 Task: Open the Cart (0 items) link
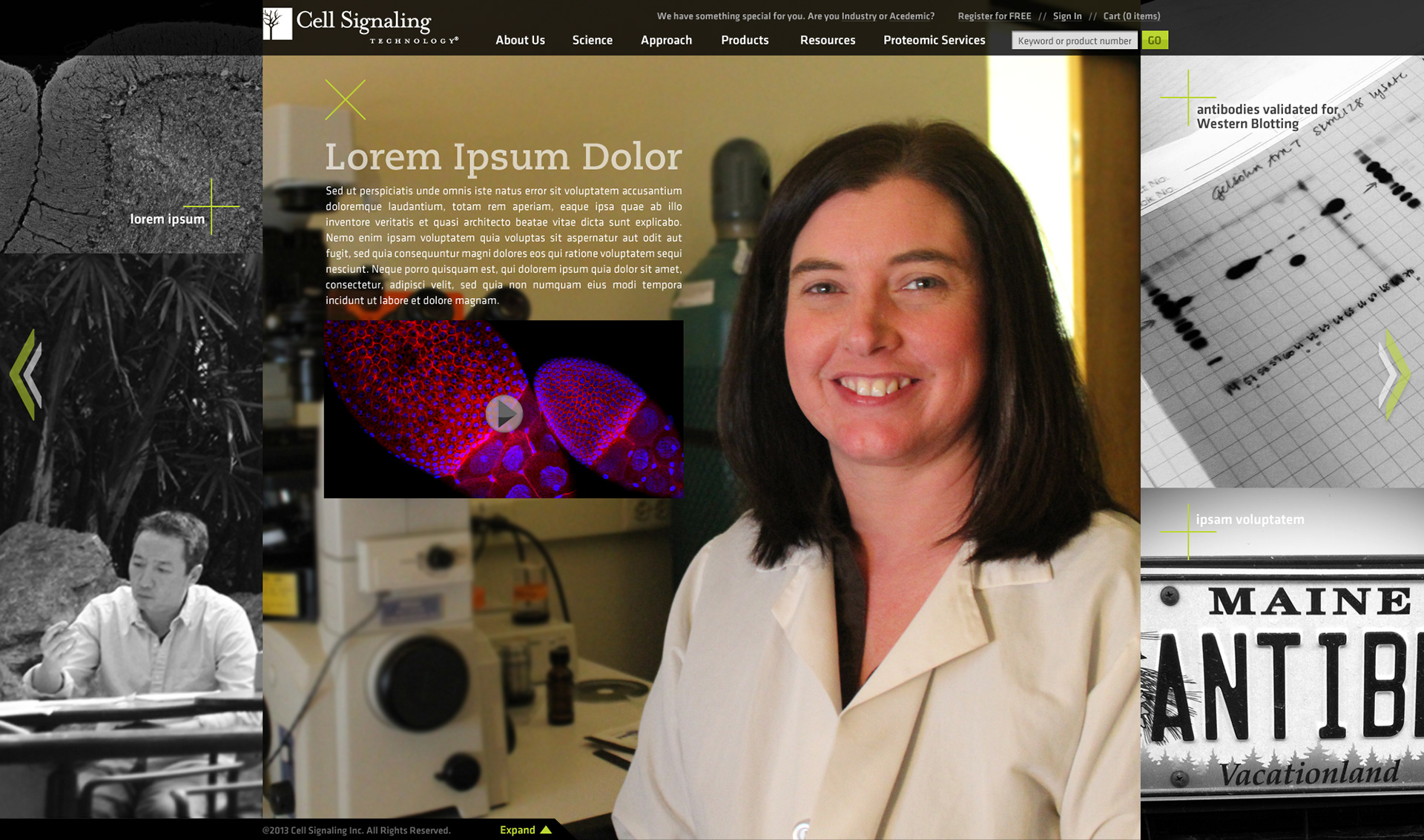point(1131,16)
